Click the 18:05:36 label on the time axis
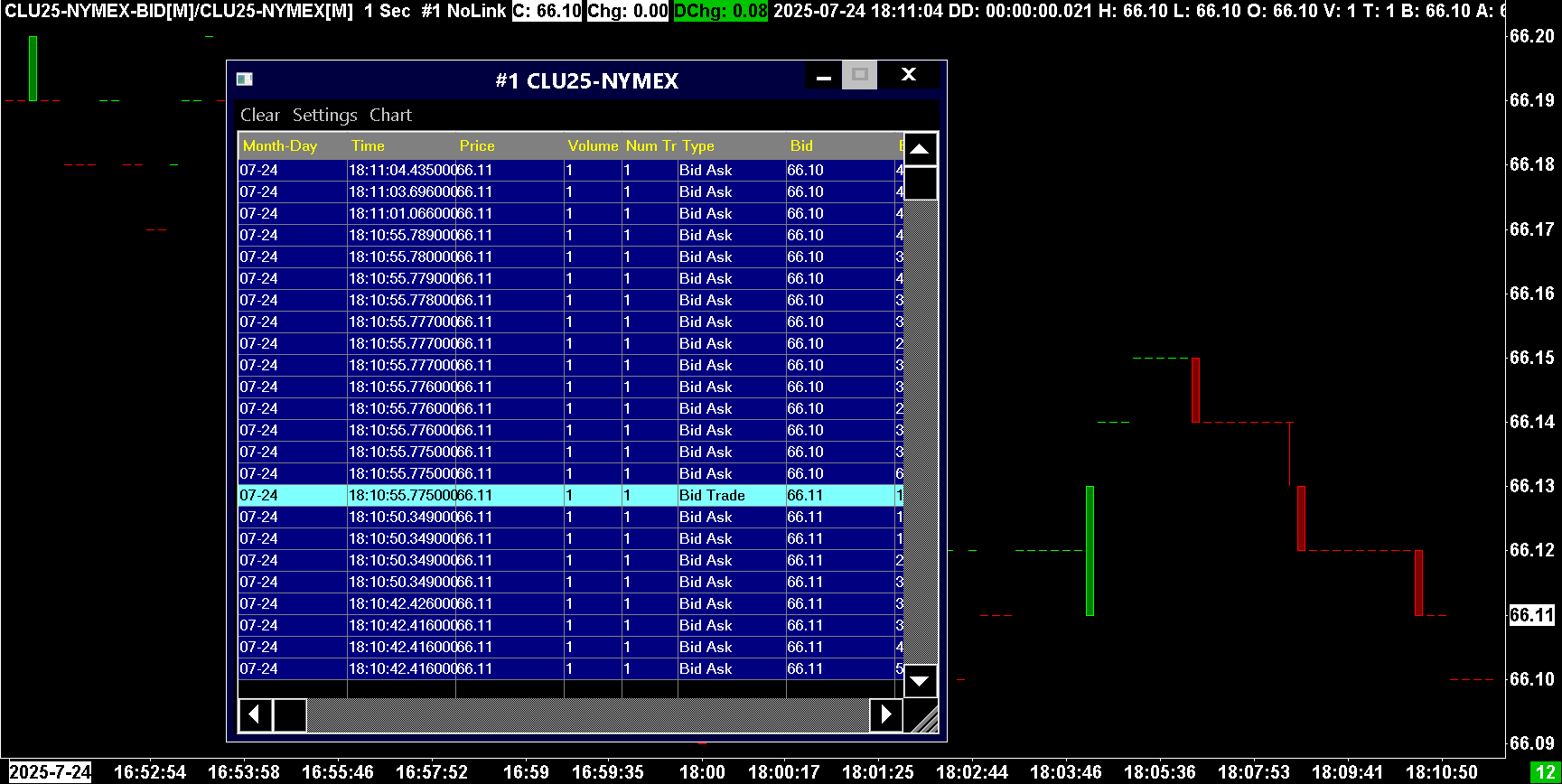1562x784 pixels. [x=1160, y=772]
